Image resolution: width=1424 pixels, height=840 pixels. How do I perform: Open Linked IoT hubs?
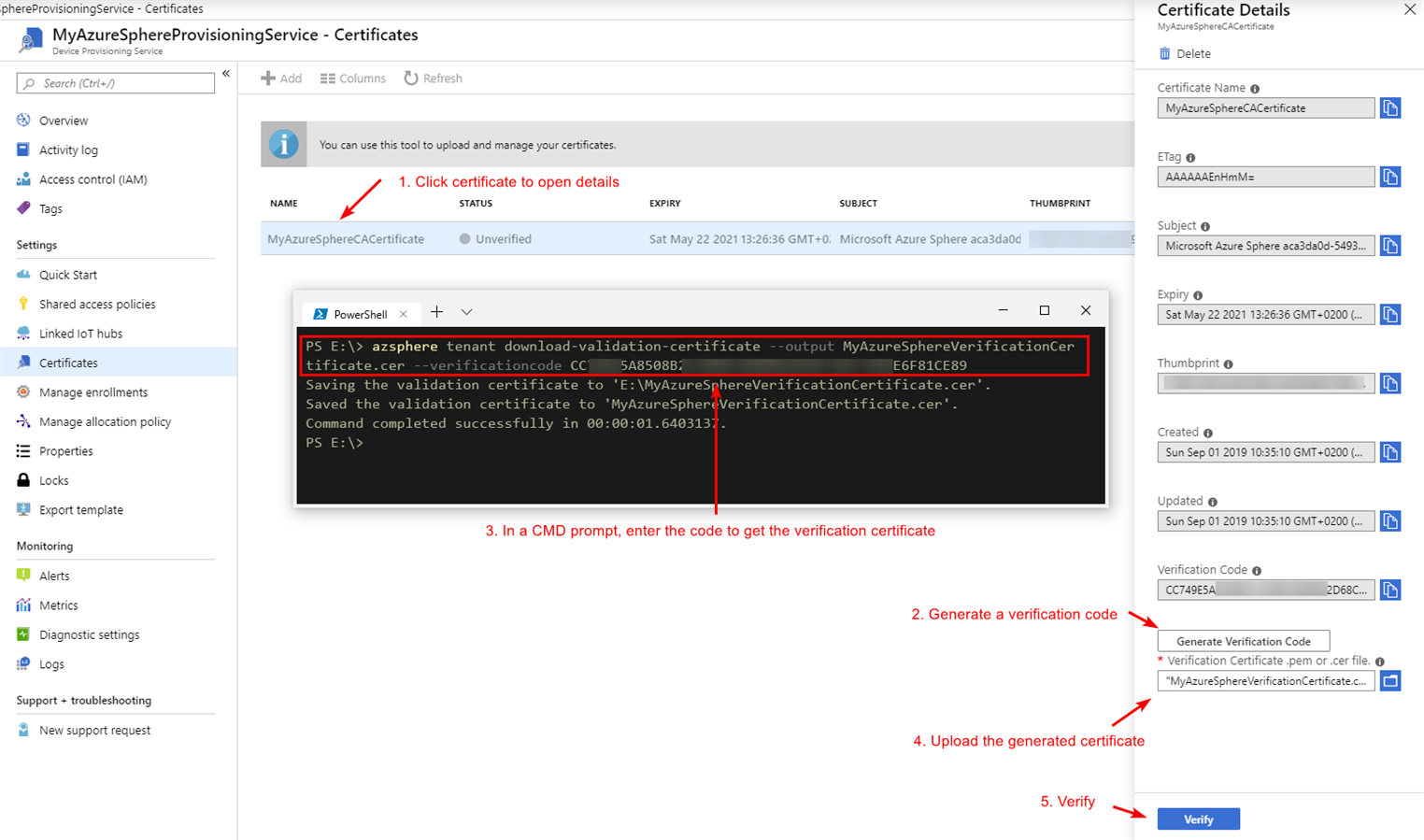click(x=80, y=334)
